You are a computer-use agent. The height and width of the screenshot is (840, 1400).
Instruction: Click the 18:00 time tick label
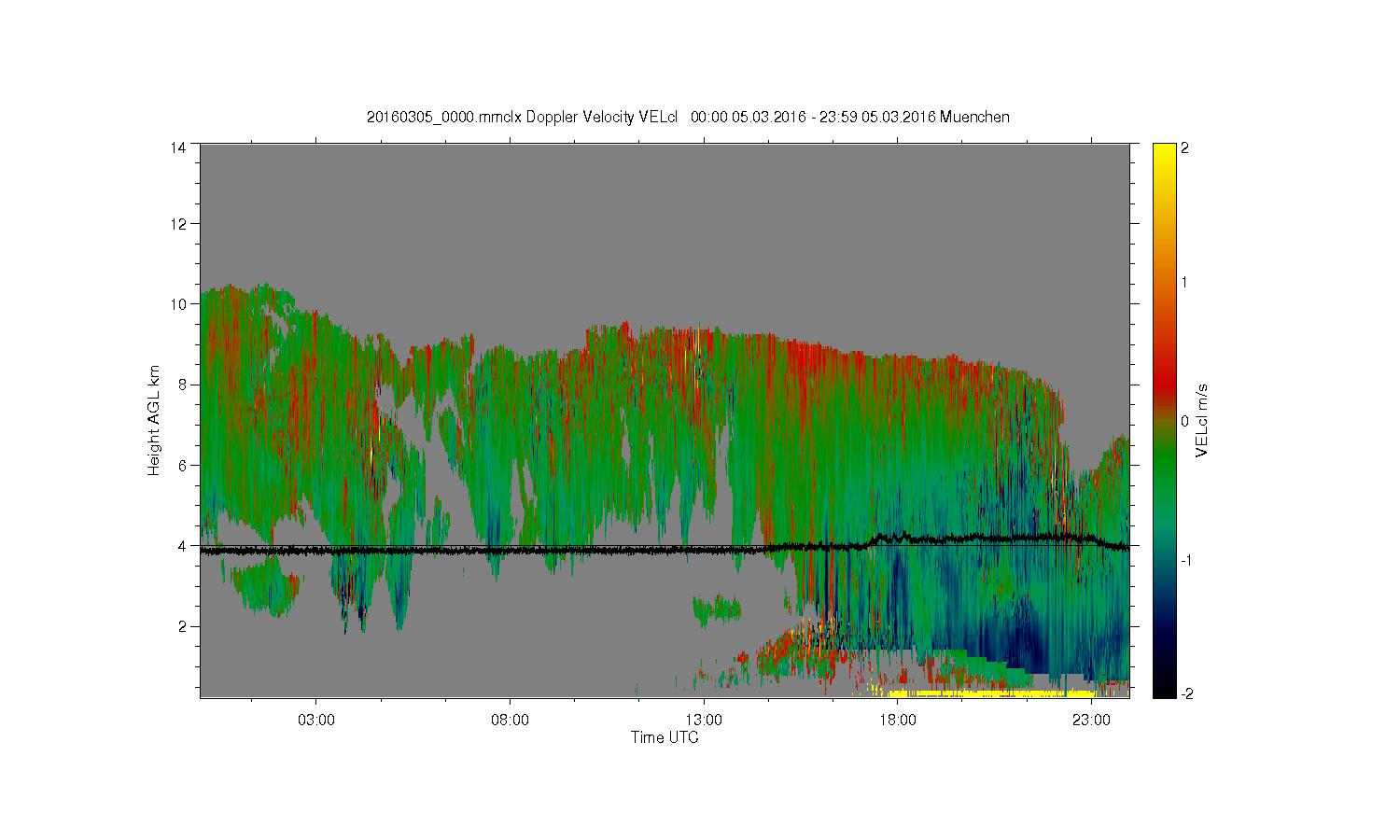pos(898,721)
